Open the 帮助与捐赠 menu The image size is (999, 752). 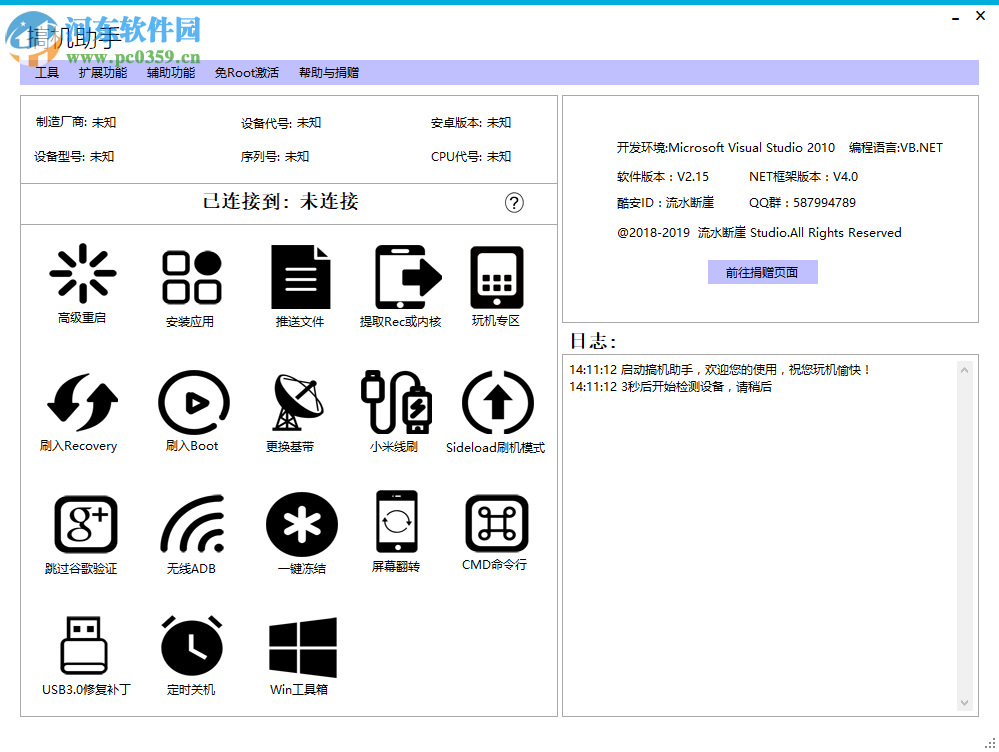click(x=329, y=73)
